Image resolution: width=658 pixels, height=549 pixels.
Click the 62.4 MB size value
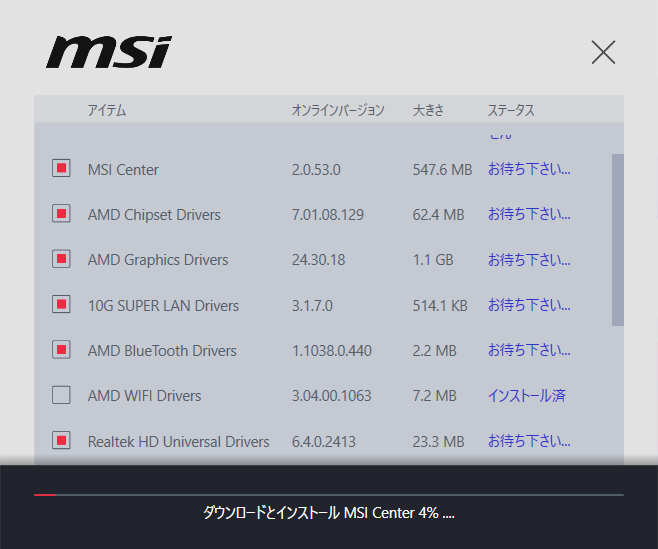click(439, 215)
